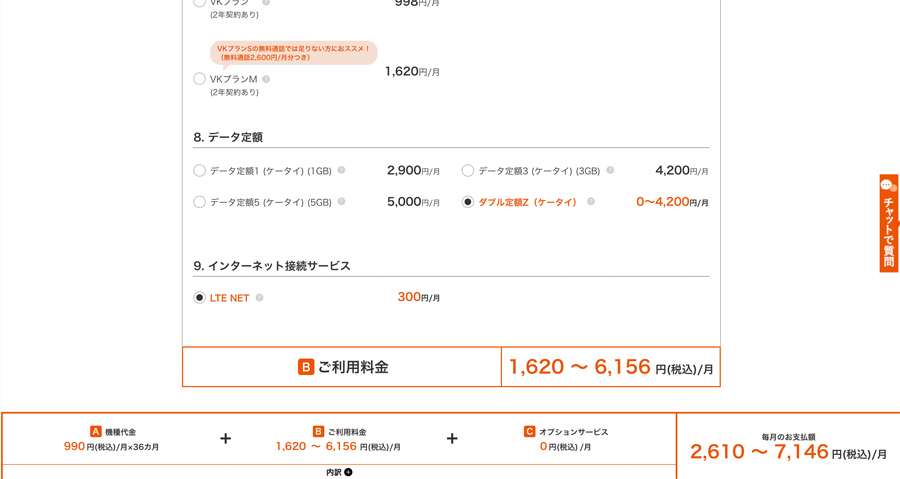The width and height of the screenshot is (900, 479).
Task: Click the 2,900円/月 price text
Action: 413,170
